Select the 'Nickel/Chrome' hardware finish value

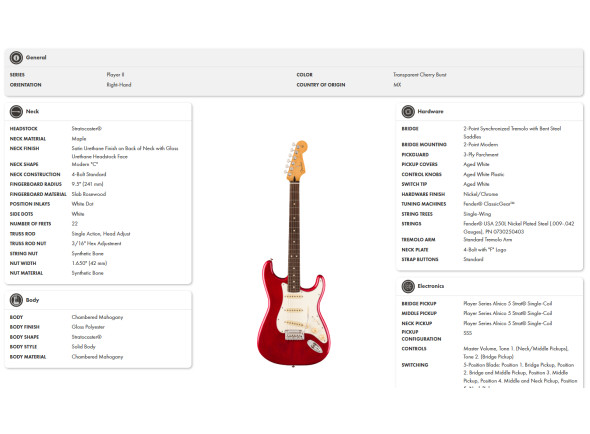(481, 194)
